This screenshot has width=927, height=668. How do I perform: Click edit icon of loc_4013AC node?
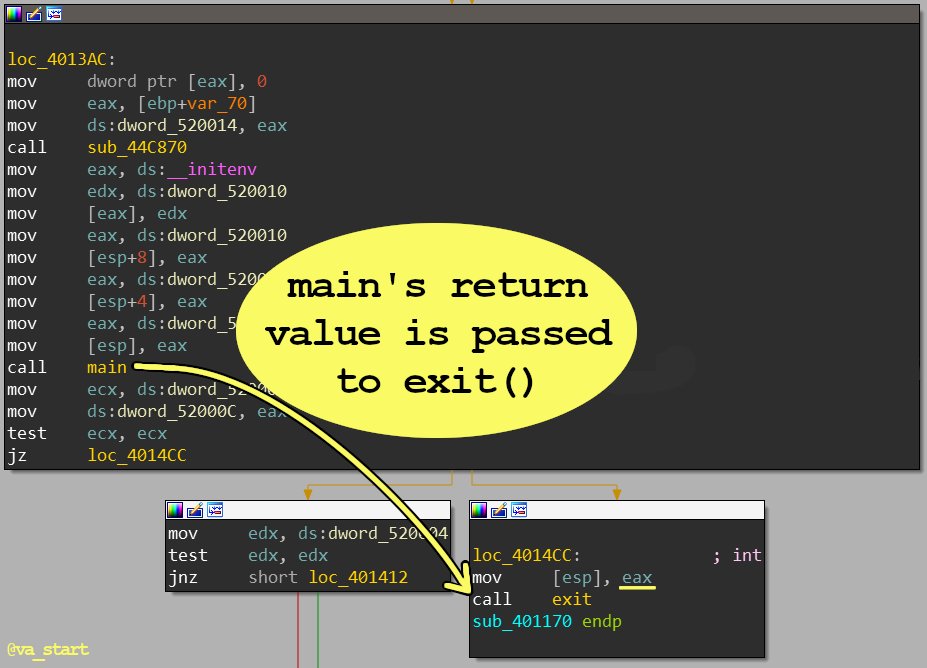coord(34,14)
